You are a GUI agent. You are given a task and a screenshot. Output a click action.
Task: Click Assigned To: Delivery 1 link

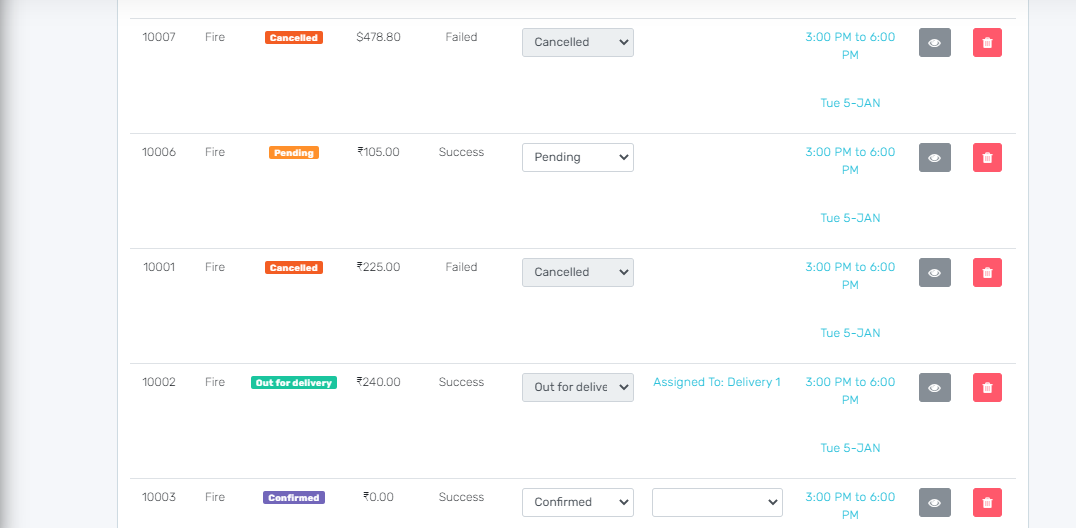tap(716, 382)
